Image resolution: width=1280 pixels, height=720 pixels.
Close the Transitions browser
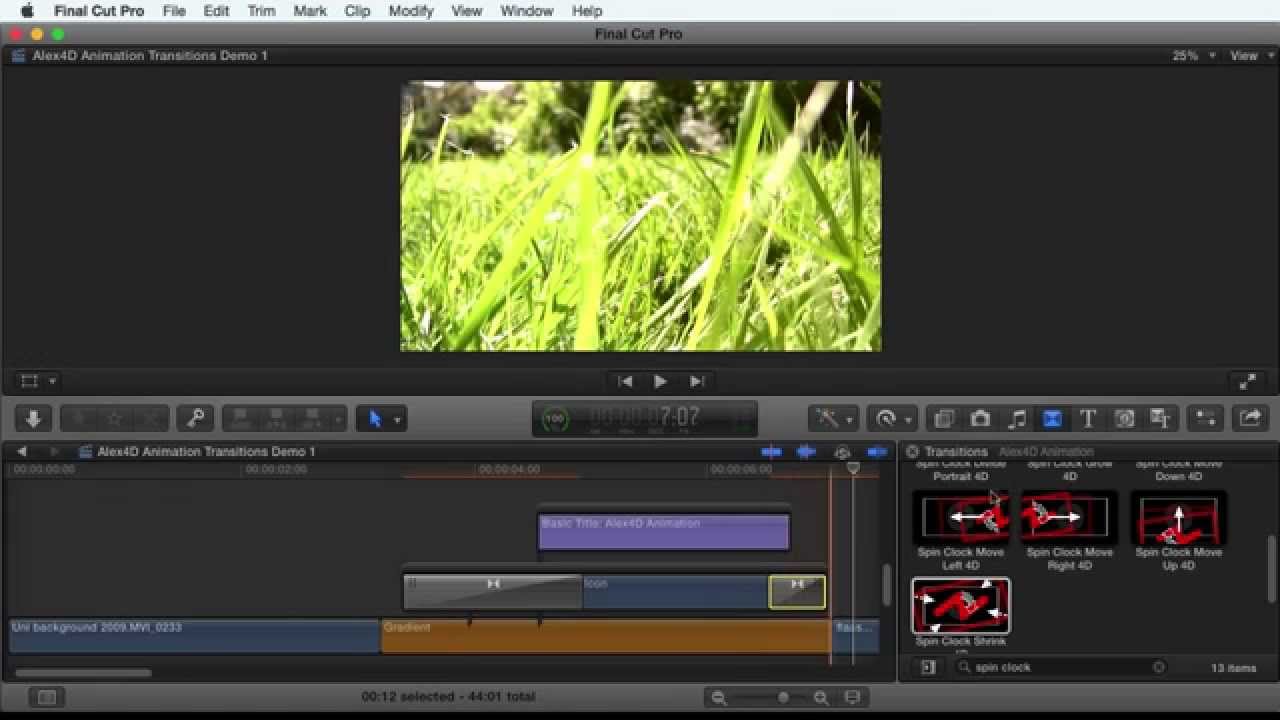click(912, 452)
